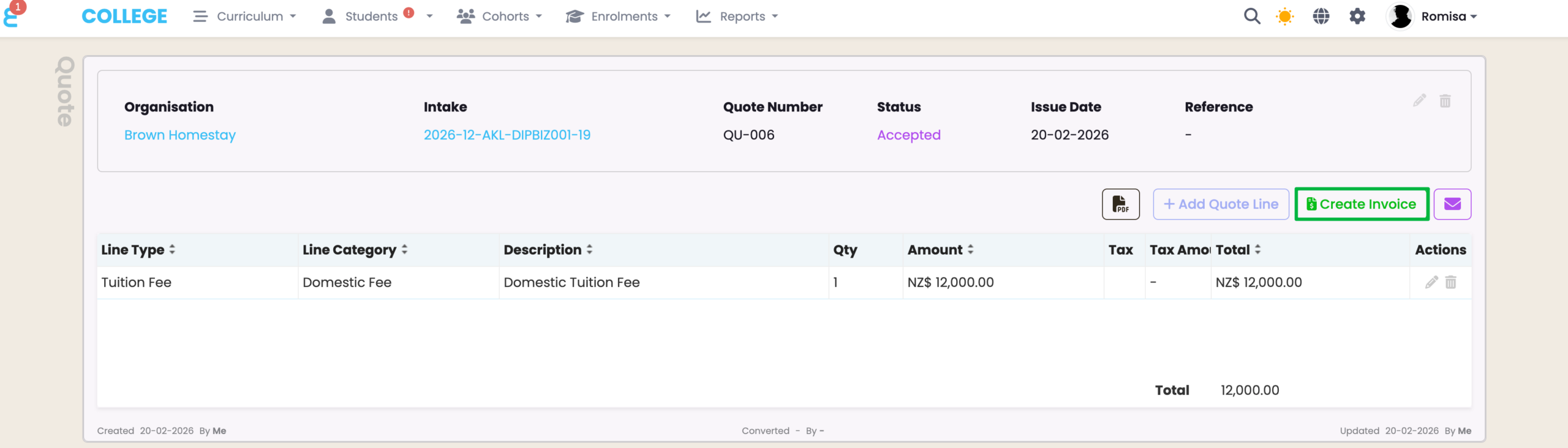Delete the quote using header trash icon

tap(1445, 100)
